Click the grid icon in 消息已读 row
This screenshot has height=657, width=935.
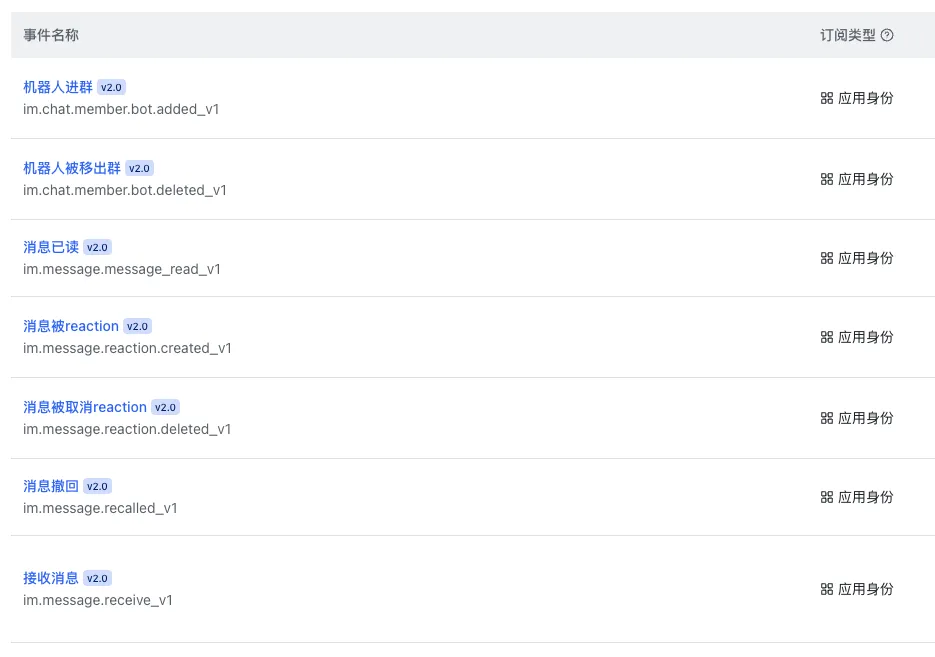(826, 258)
